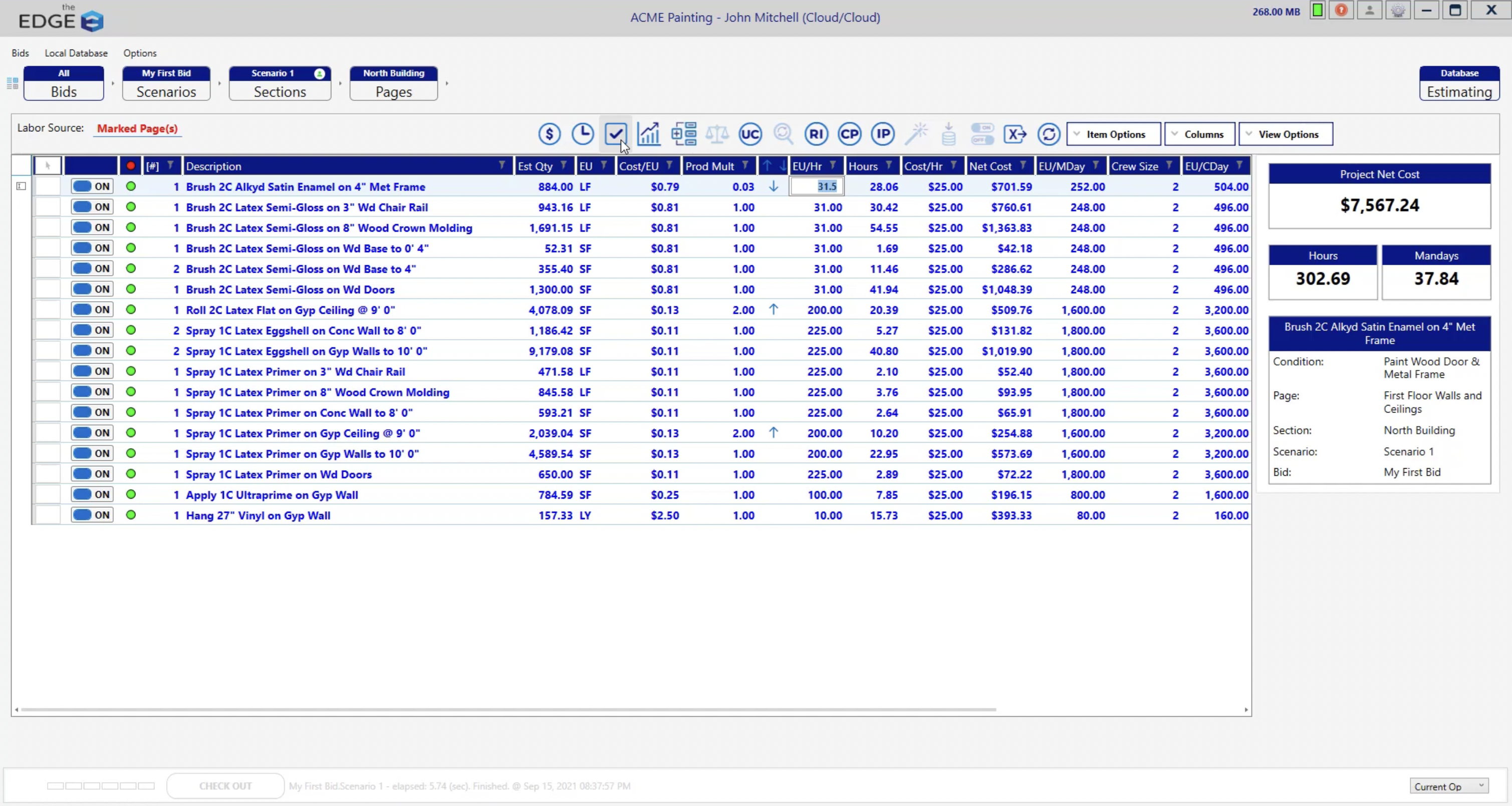Click the on/off switches toolbar icon
The image size is (1512, 806).
coord(982,134)
